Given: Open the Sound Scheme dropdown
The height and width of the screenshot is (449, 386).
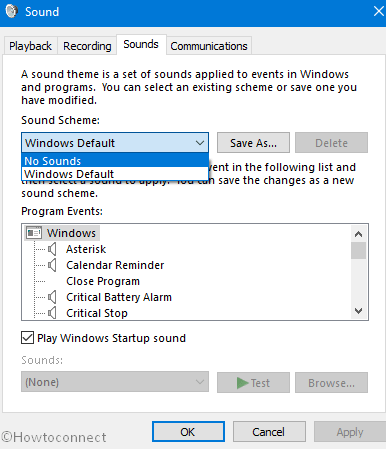Looking at the screenshot, I should 115,143.
